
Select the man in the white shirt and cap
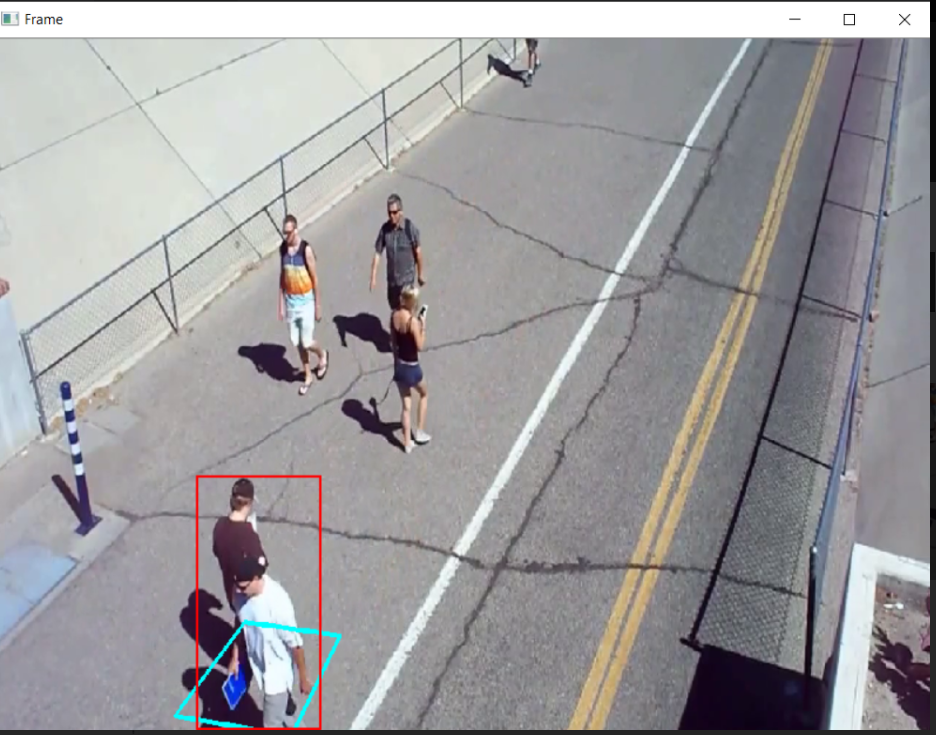click(270, 640)
